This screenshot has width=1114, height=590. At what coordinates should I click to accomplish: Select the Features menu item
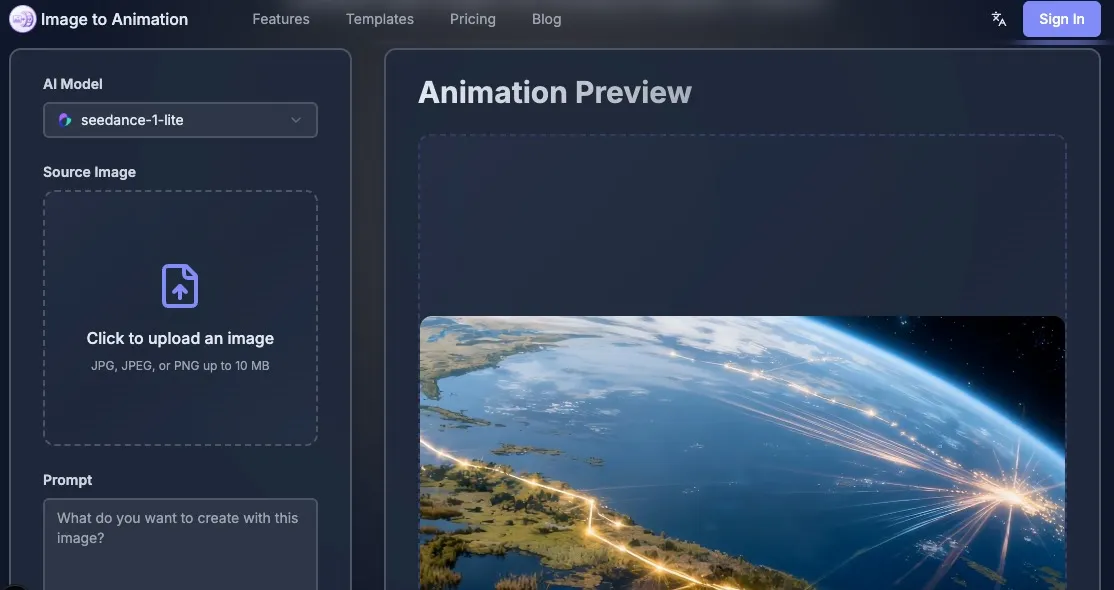(280, 18)
